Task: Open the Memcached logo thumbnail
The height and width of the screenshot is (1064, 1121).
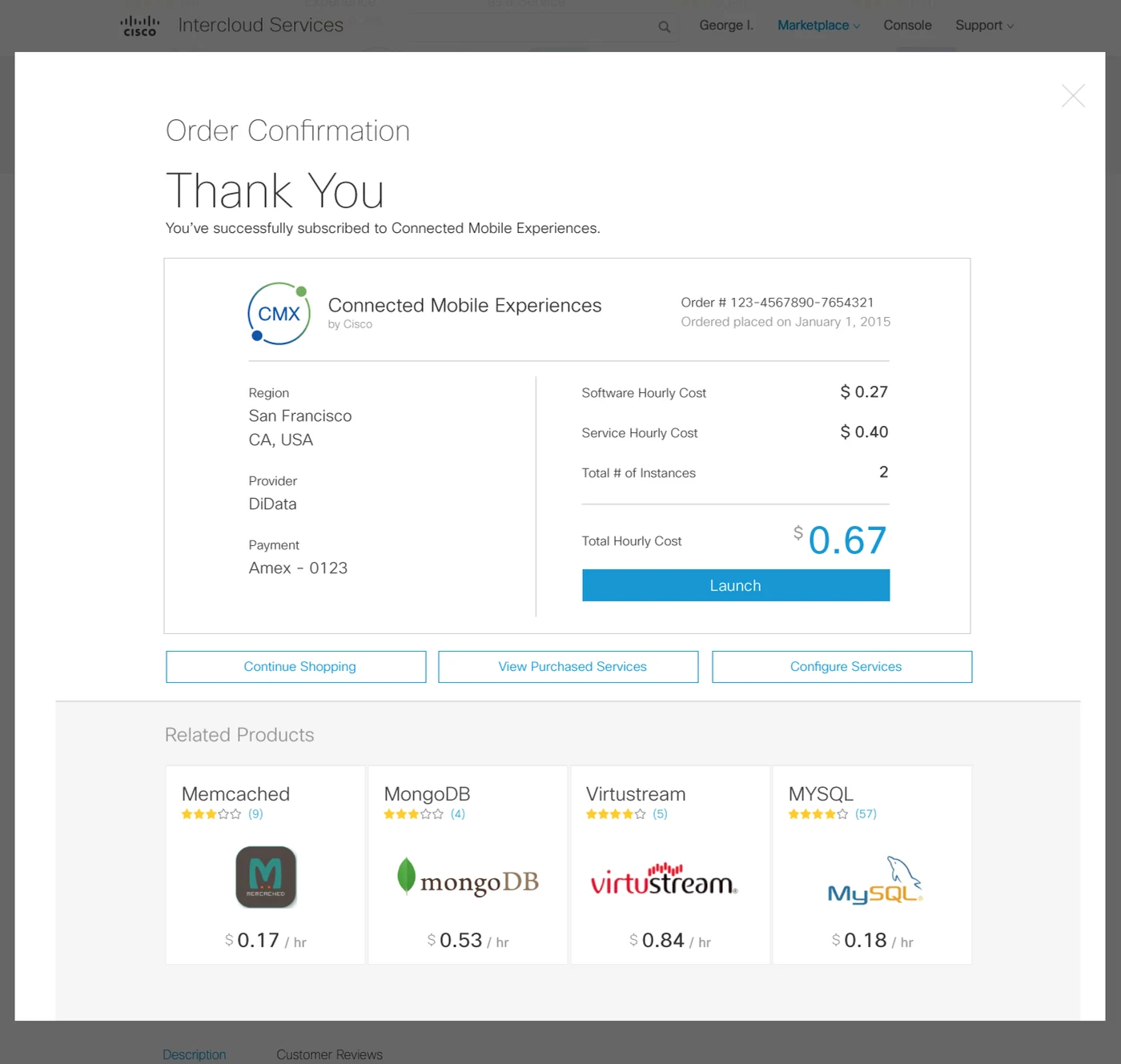Action: point(266,877)
